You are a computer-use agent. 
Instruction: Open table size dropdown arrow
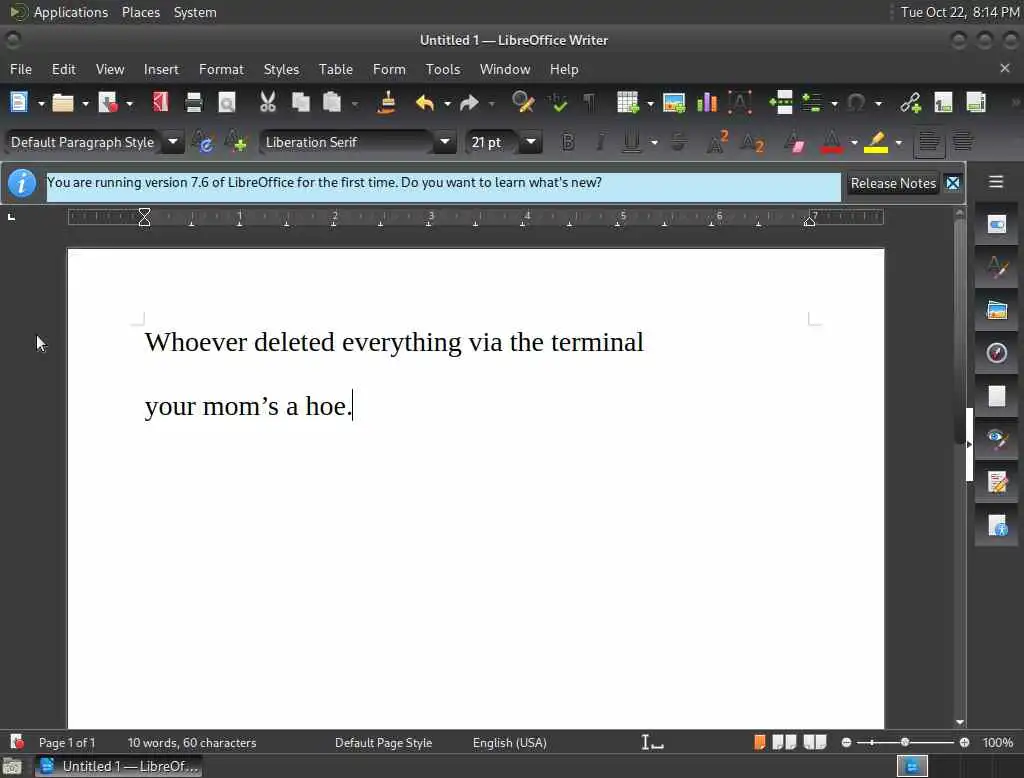tap(650, 103)
